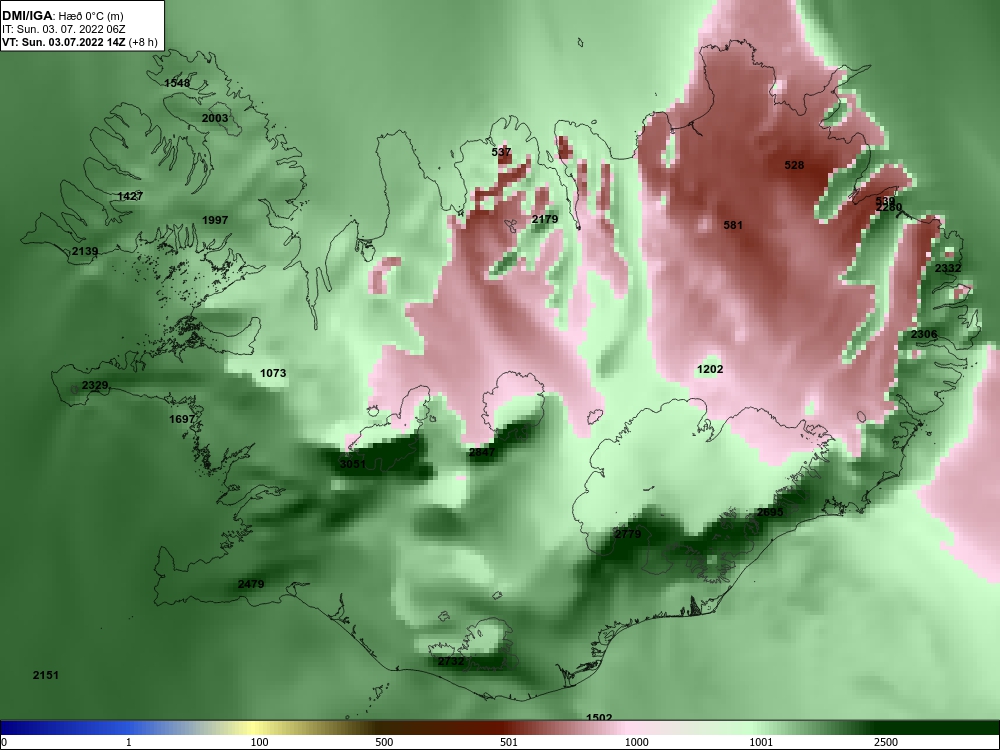This screenshot has width=1000, height=750.
Task: Click the 2479 value label
Action: click(251, 584)
